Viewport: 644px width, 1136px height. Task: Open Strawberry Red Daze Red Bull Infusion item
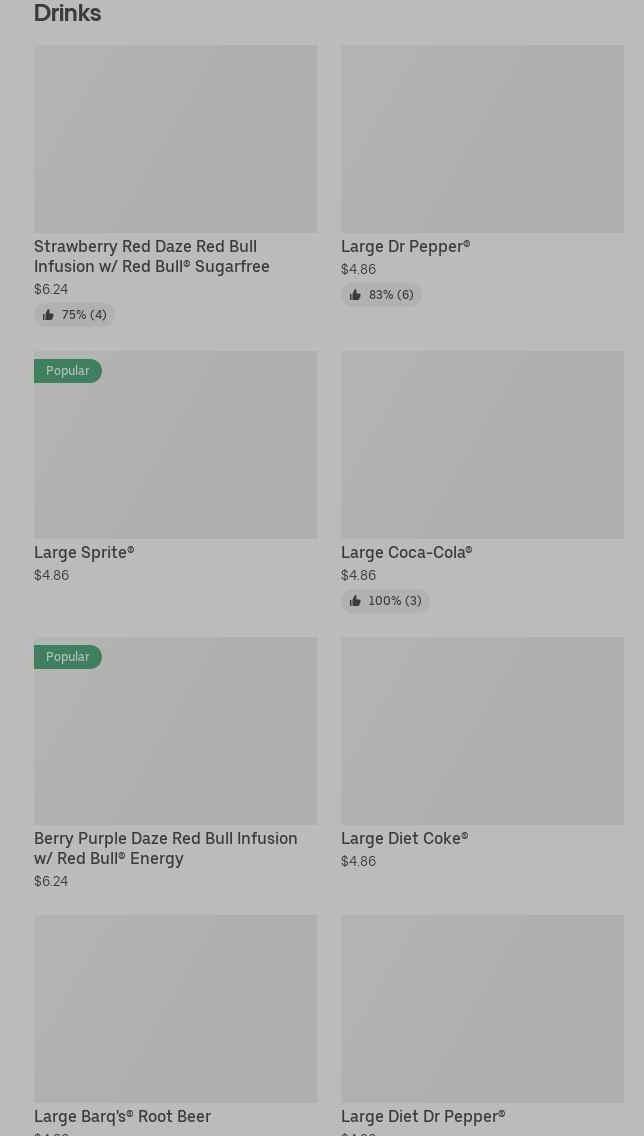[x=152, y=256]
